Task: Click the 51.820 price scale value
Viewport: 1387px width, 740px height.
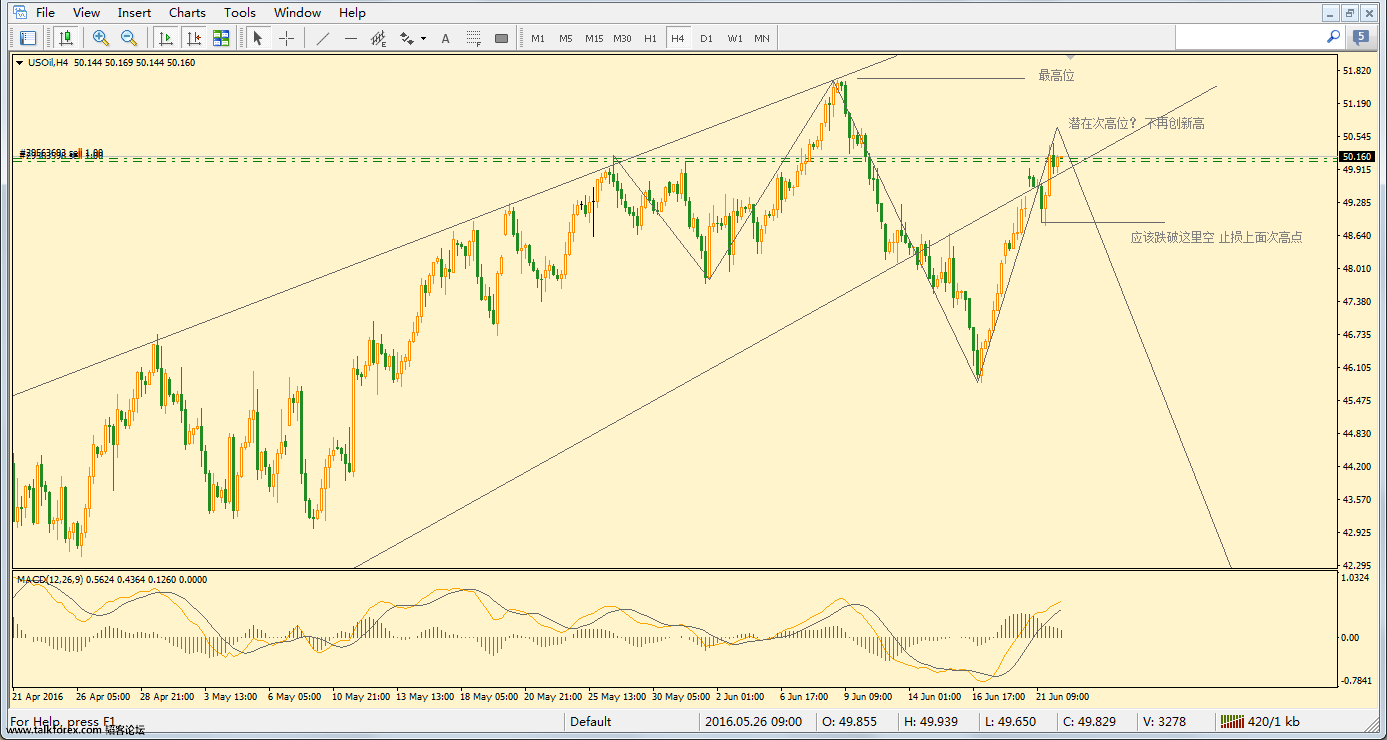Action: point(1357,71)
